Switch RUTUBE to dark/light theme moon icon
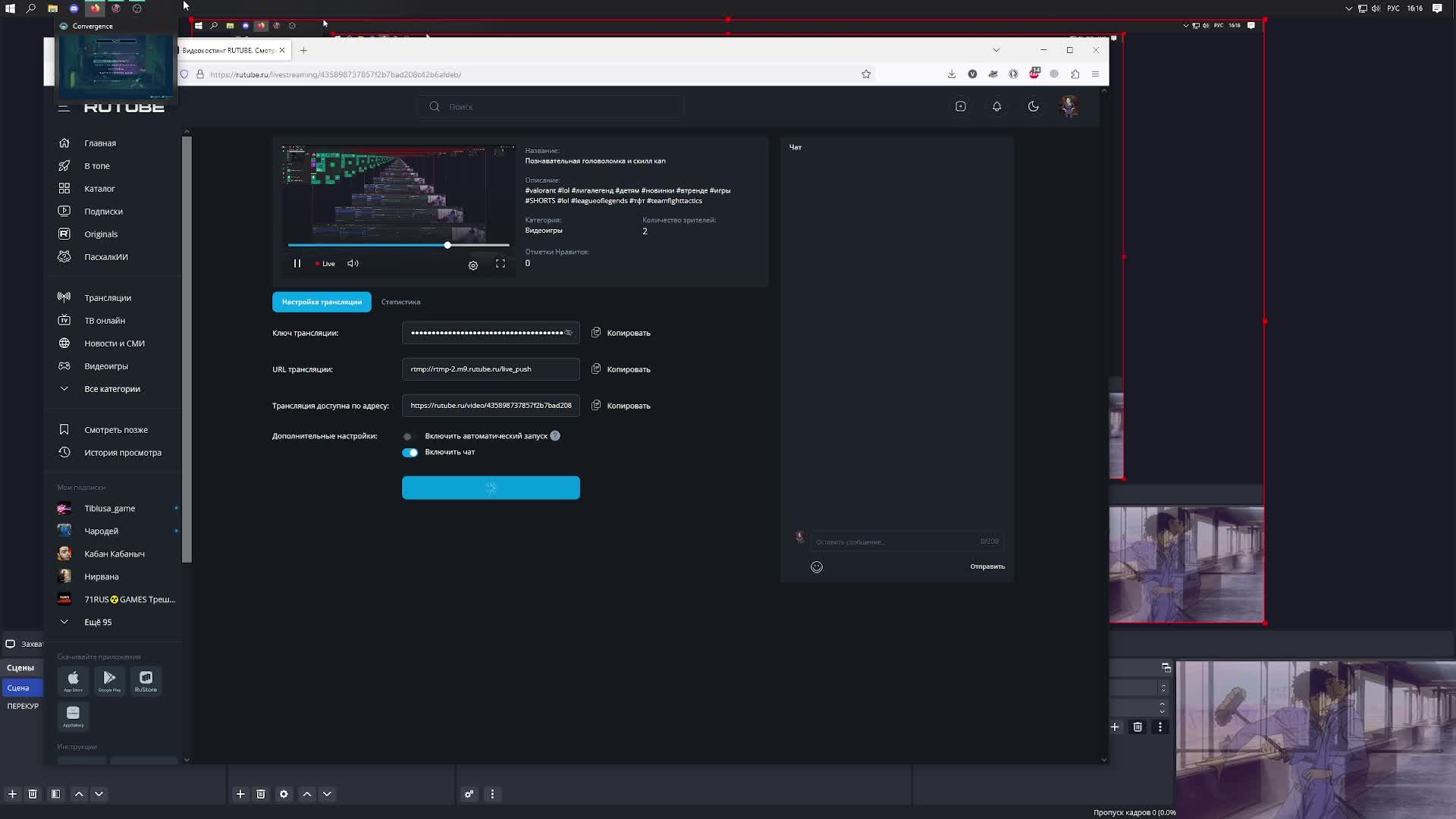This screenshot has width=1456, height=819. 1034,107
